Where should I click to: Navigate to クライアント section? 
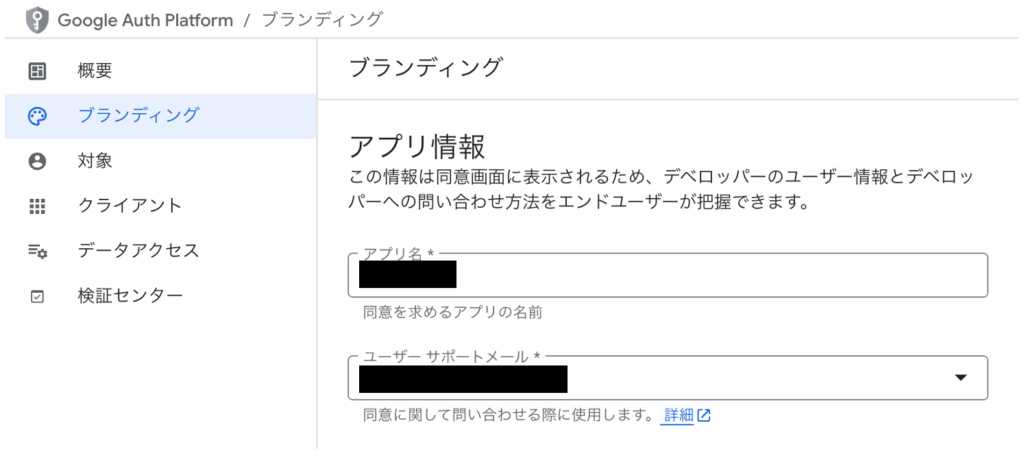(x=161, y=206)
